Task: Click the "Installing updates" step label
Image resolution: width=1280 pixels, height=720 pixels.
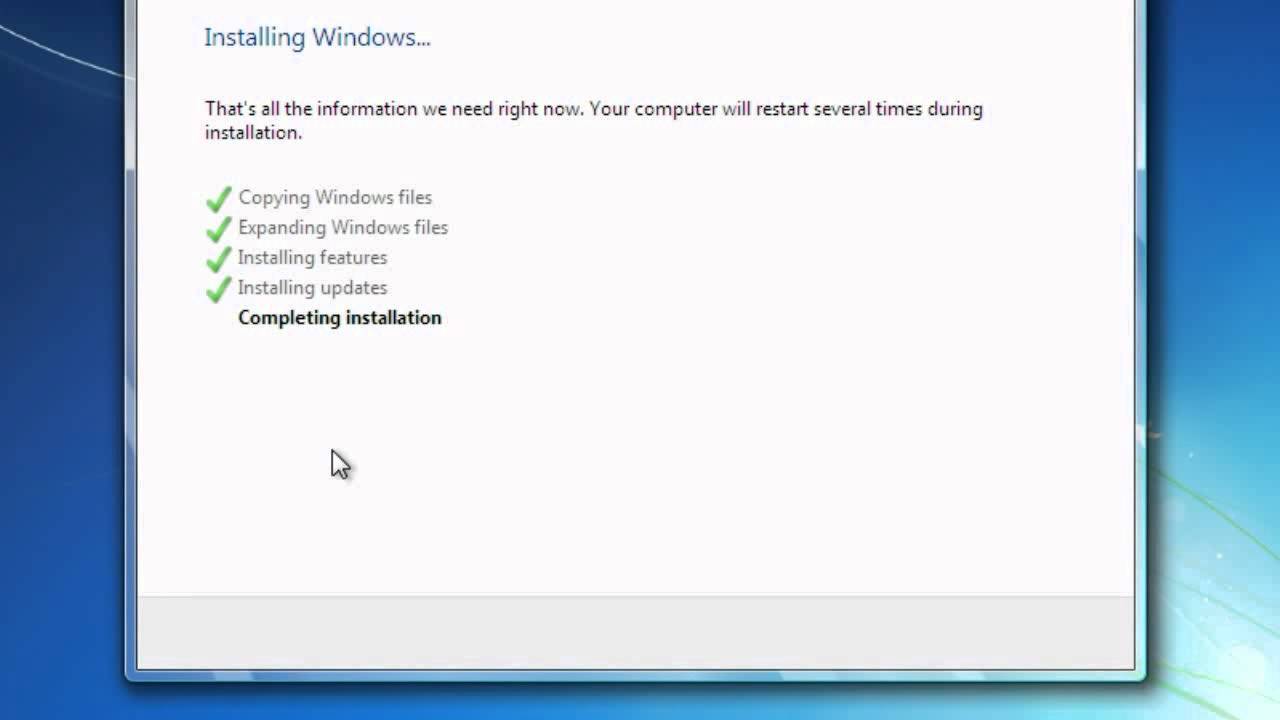Action: pyautogui.click(x=312, y=288)
